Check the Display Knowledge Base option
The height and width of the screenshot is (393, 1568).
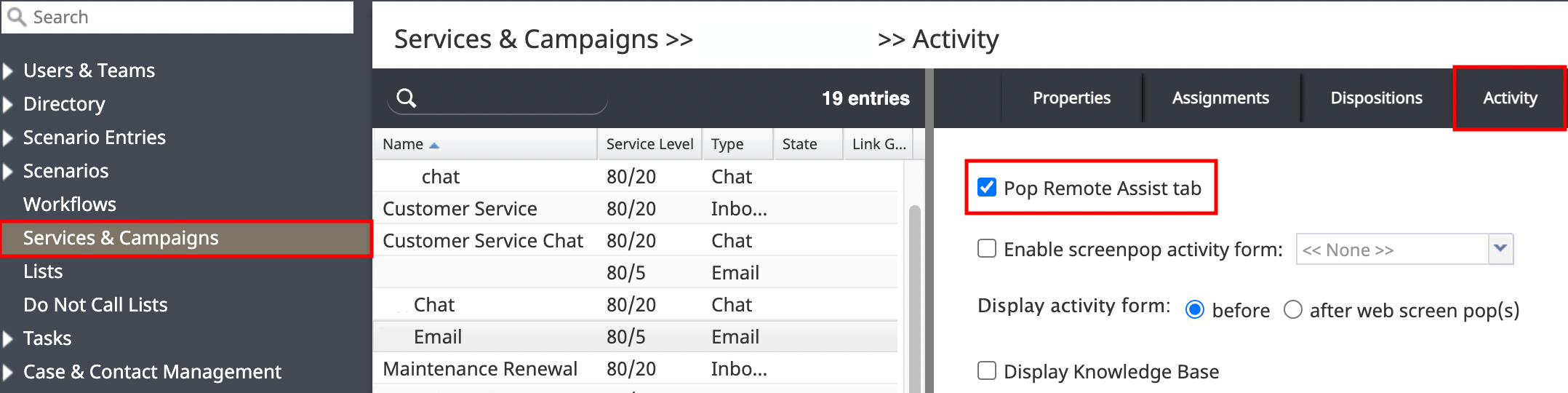click(x=987, y=370)
